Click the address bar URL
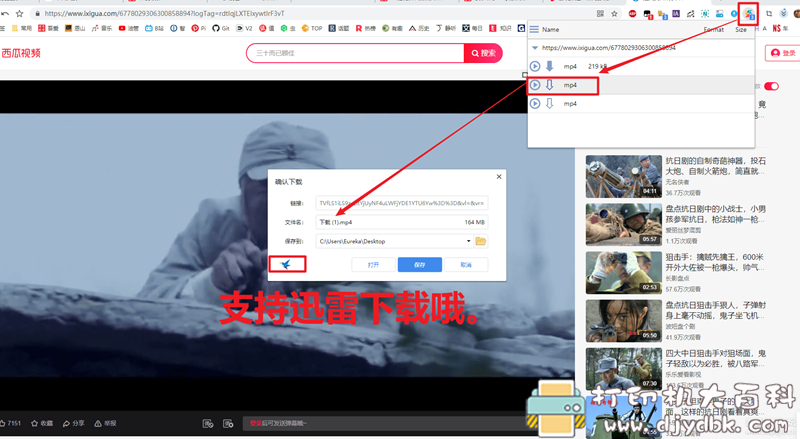 click(164, 14)
